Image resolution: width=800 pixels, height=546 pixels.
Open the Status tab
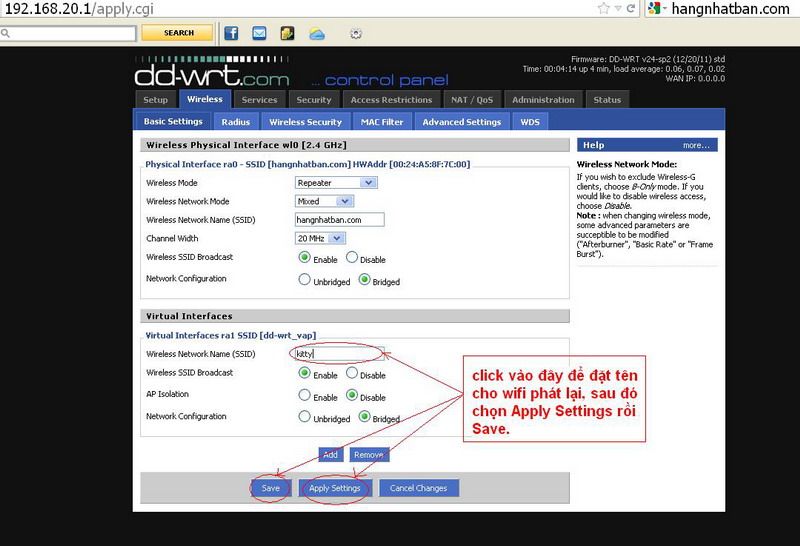pos(607,100)
